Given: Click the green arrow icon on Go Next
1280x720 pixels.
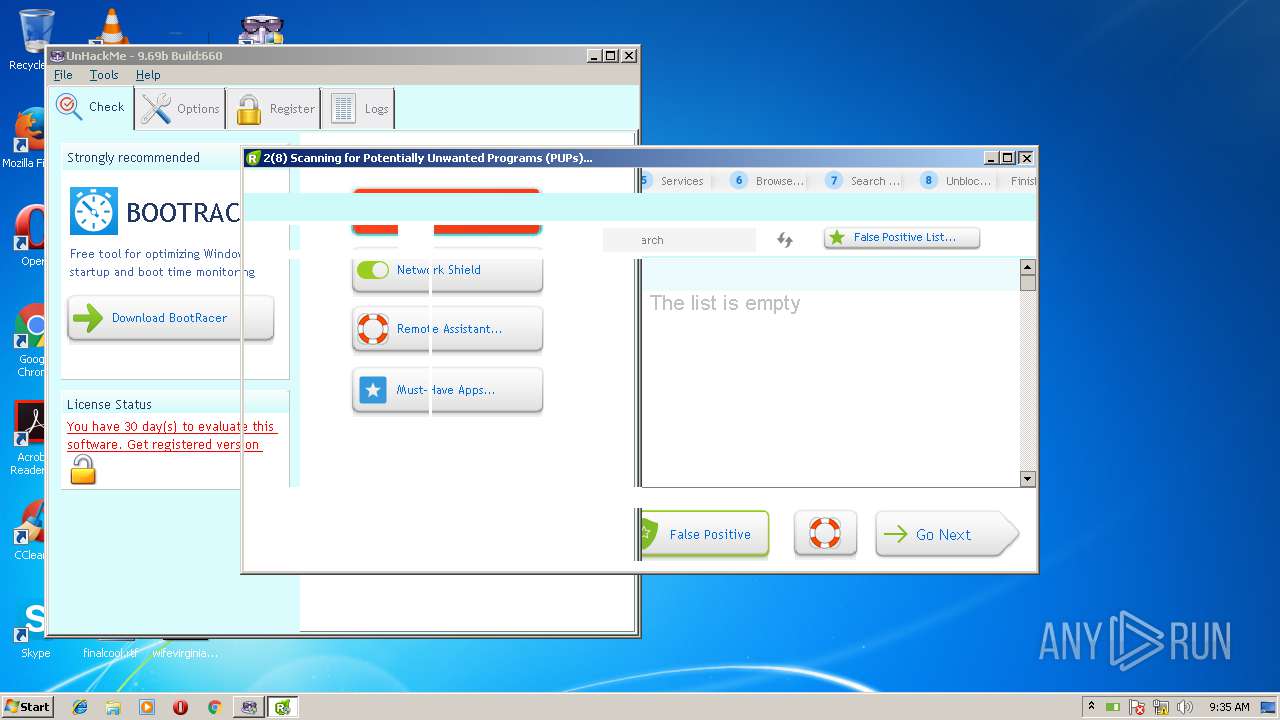Looking at the screenshot, I should 896,534.
